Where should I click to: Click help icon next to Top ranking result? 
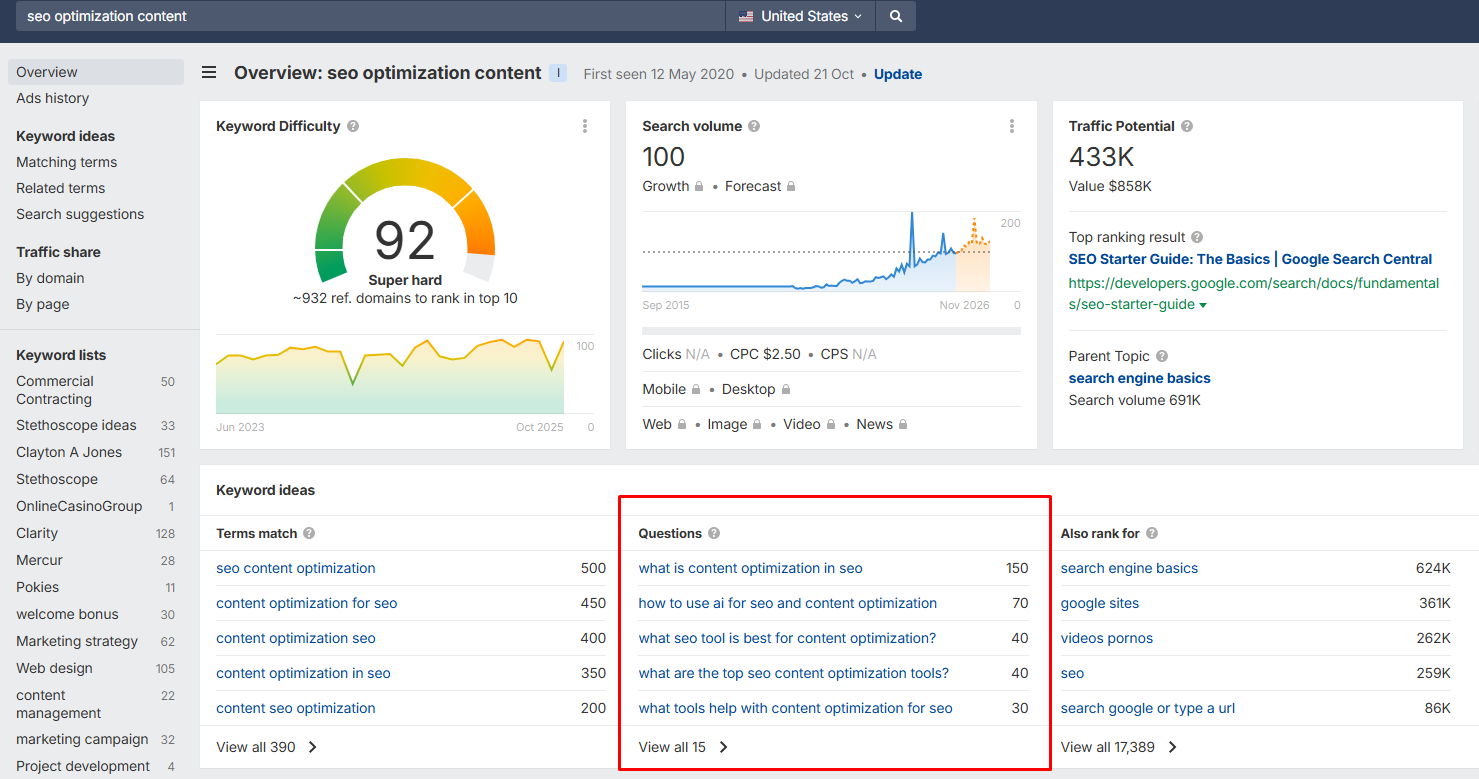(1197, 237)
